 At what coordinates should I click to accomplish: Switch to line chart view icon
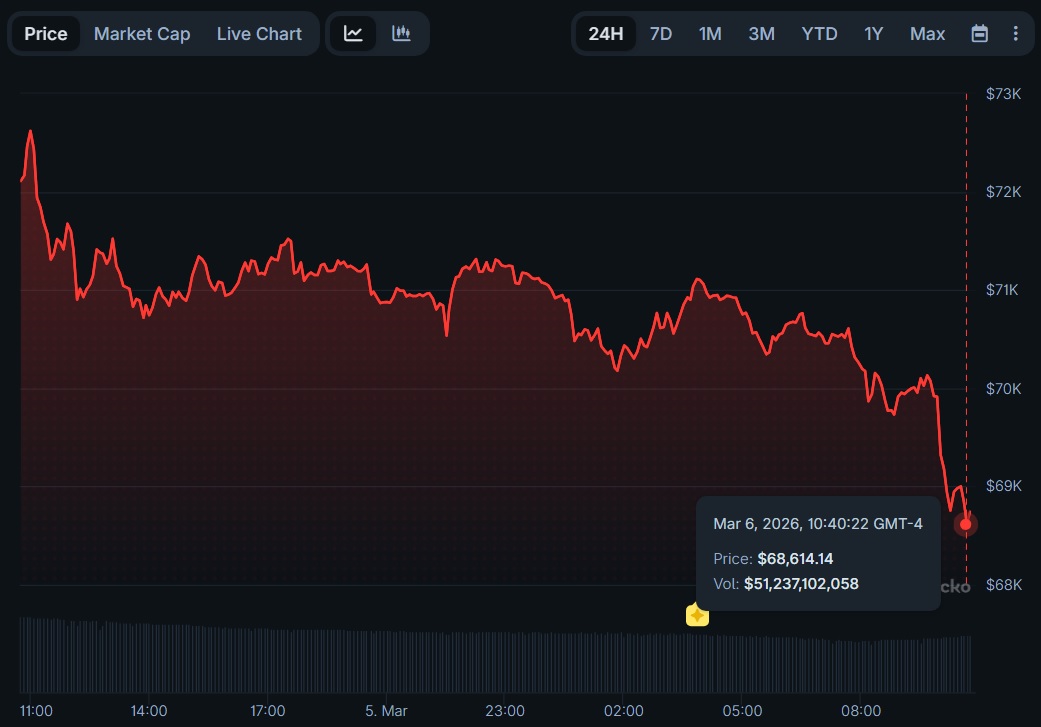(353, 33)
